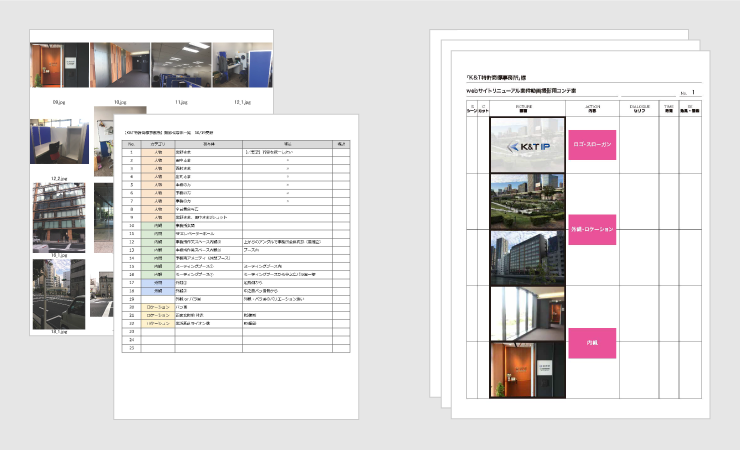Click the '人物' category cell in row 1
The width and height of the screenshot is (740, 450).
158,152
